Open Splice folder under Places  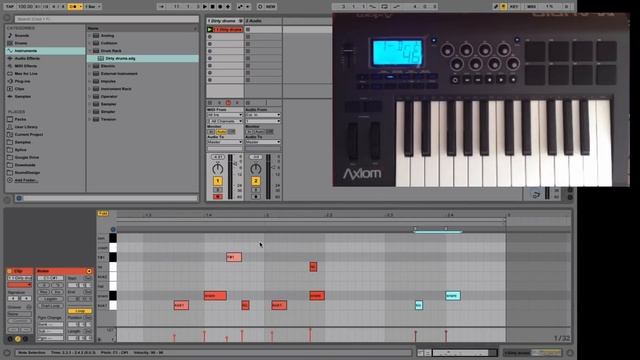point(20,150)
